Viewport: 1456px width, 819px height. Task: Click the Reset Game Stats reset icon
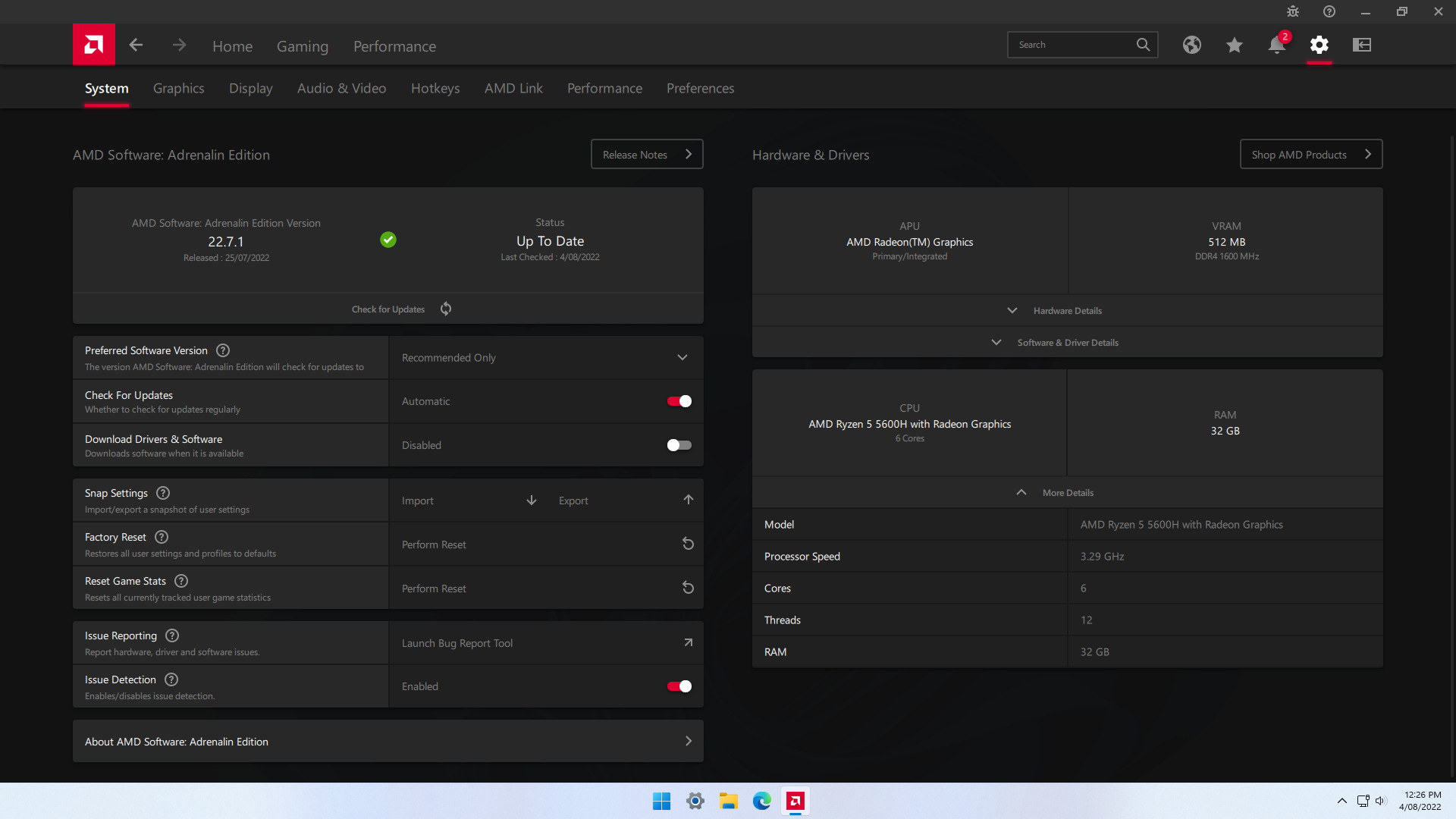(x=688, y=588)
